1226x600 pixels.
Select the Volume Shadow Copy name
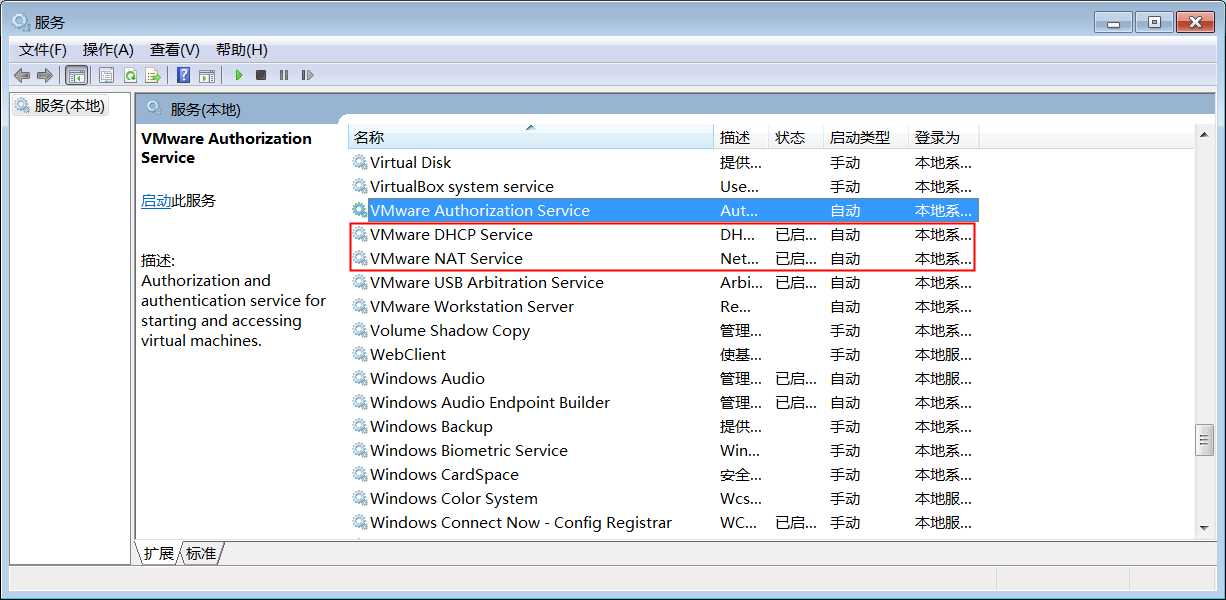[450, 330]
